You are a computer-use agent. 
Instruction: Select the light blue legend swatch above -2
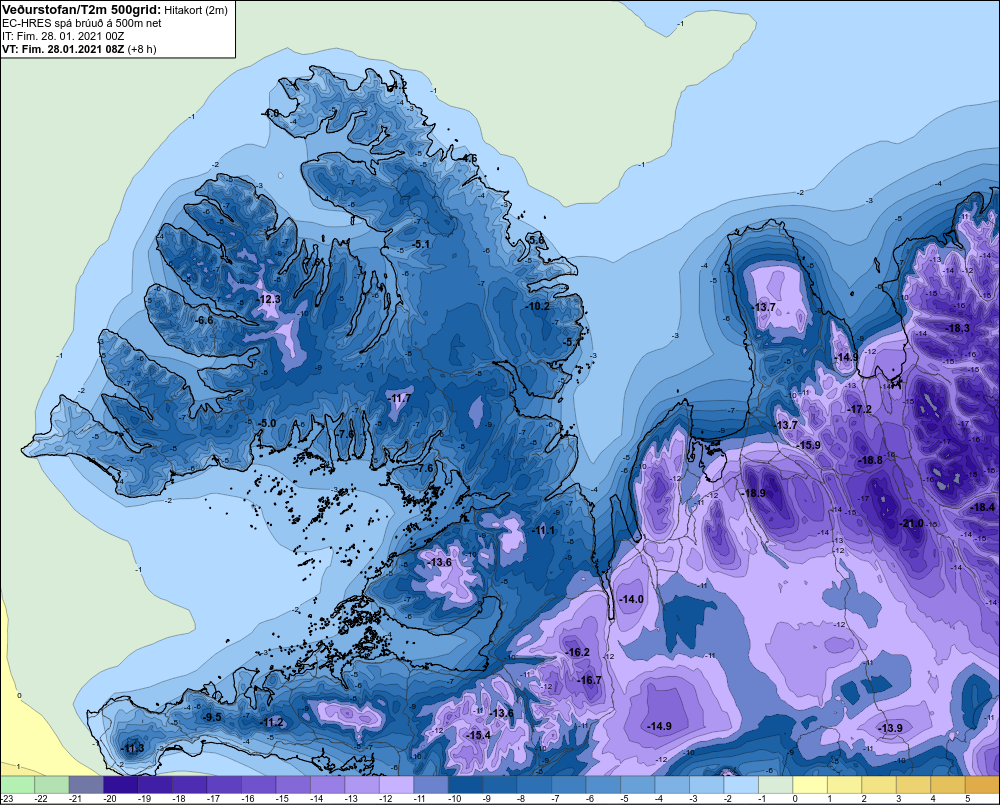[741, 784]
